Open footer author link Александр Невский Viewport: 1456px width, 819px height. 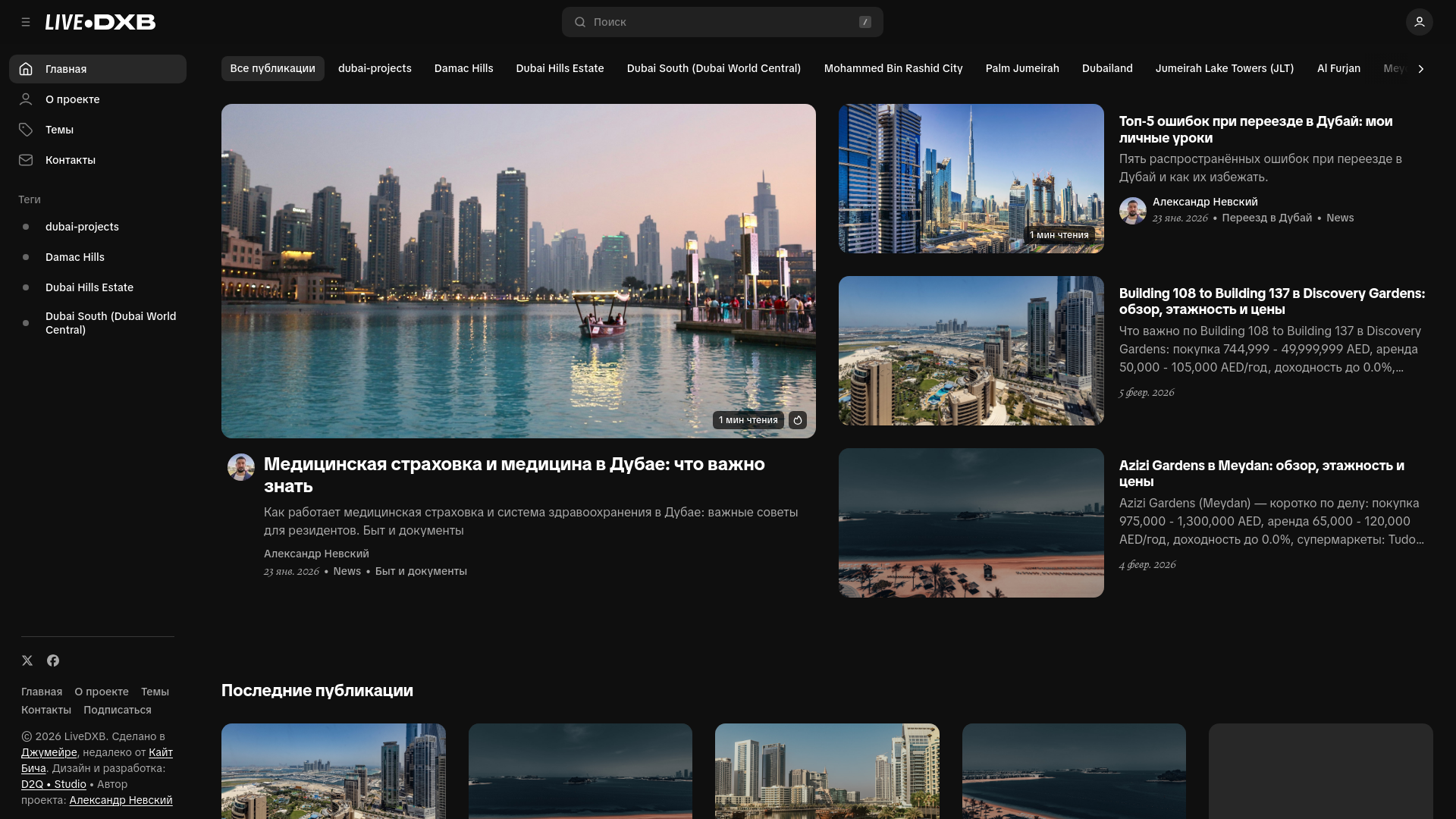click(x=121, y=800)
